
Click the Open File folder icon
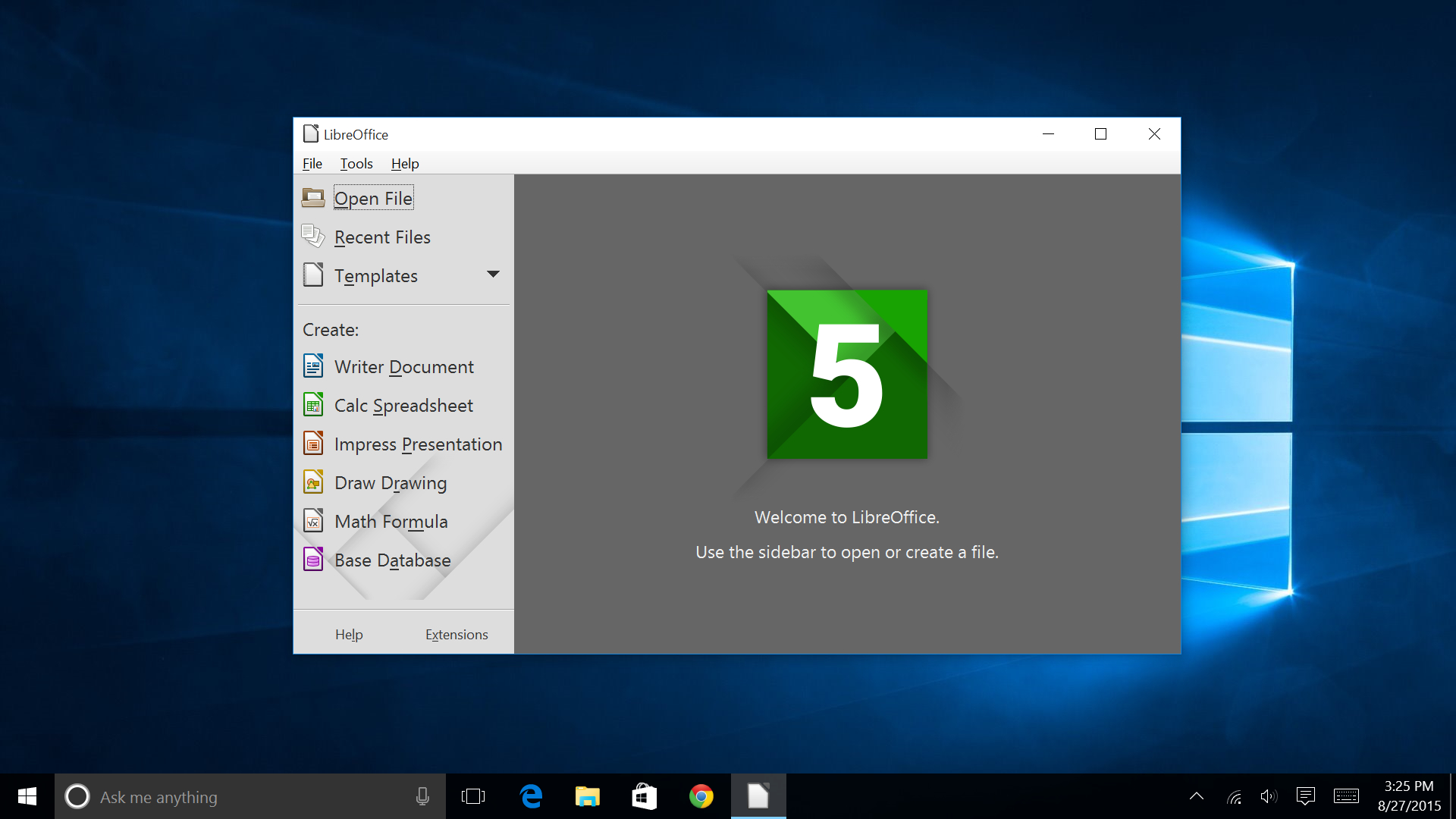pyautogui.click(x=313, y=198)
